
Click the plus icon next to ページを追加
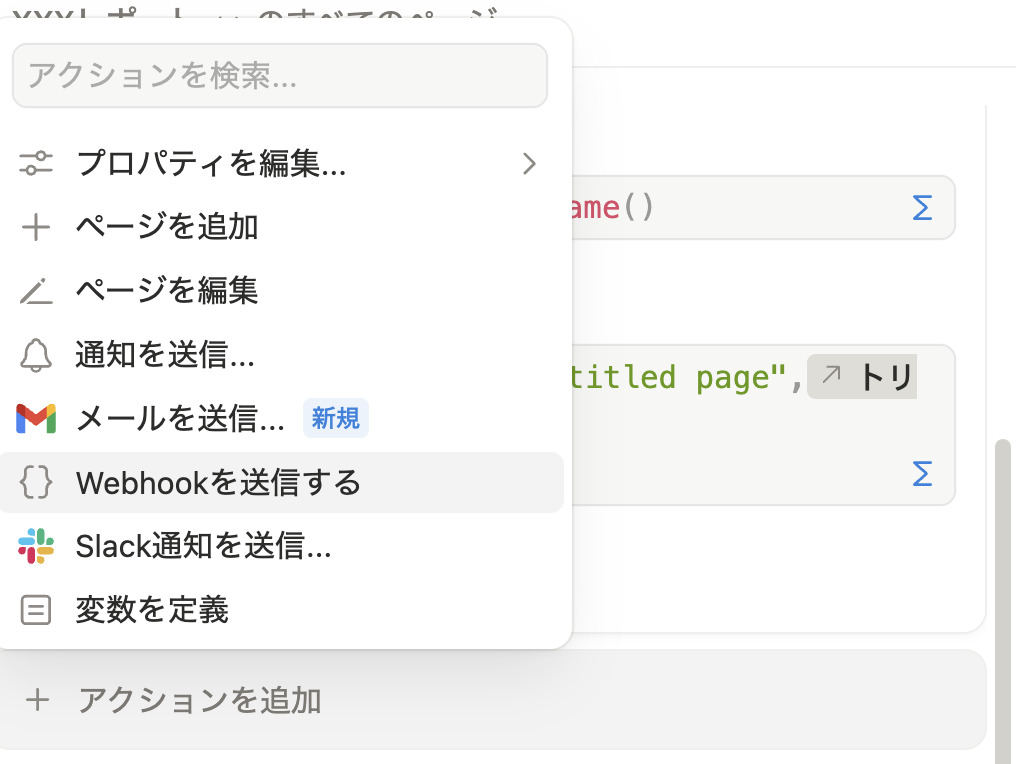point(36,227)
